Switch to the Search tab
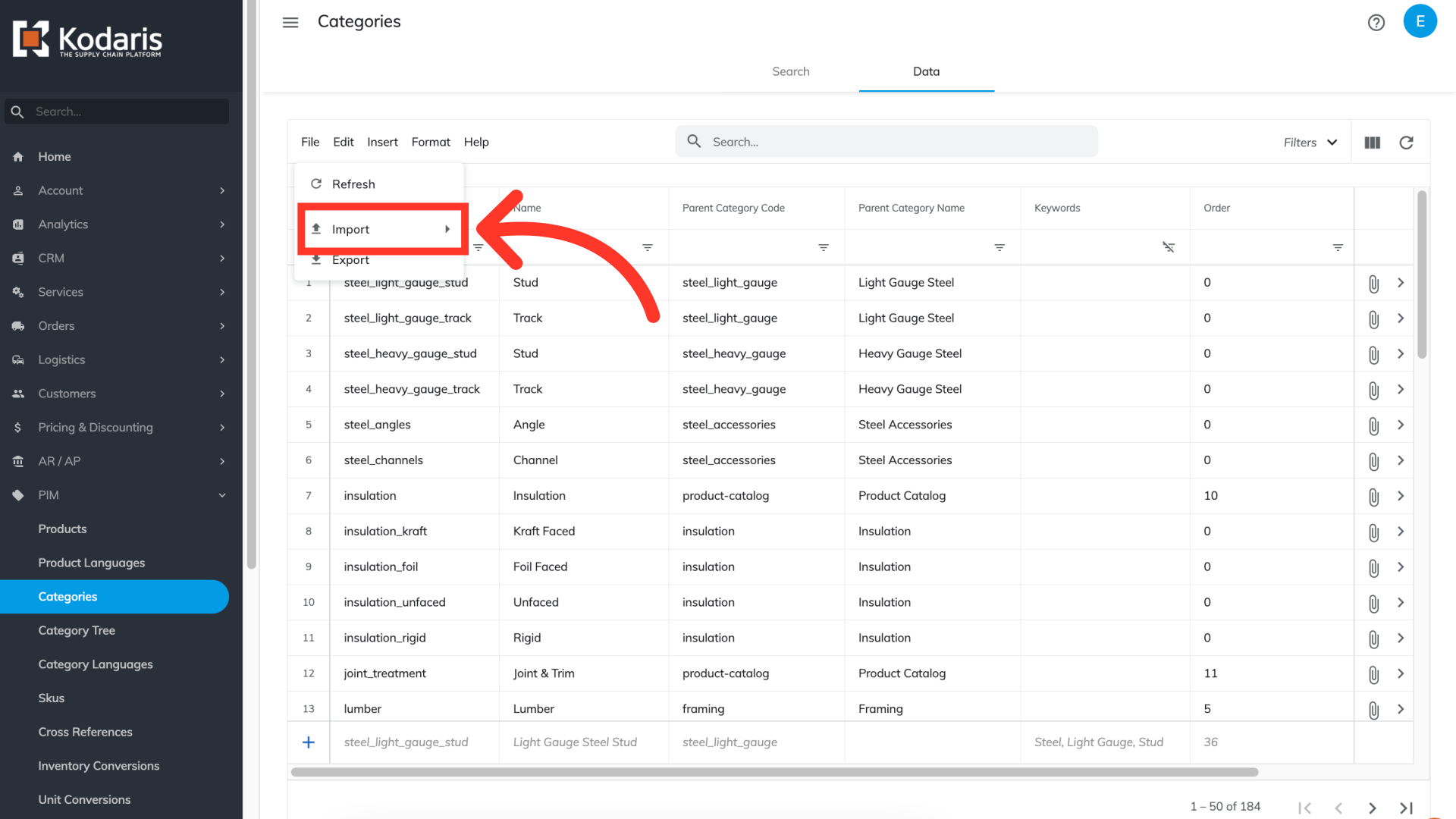Viewport: 1456px width, 819px height. pyautogui.click(x=790, y=71)
